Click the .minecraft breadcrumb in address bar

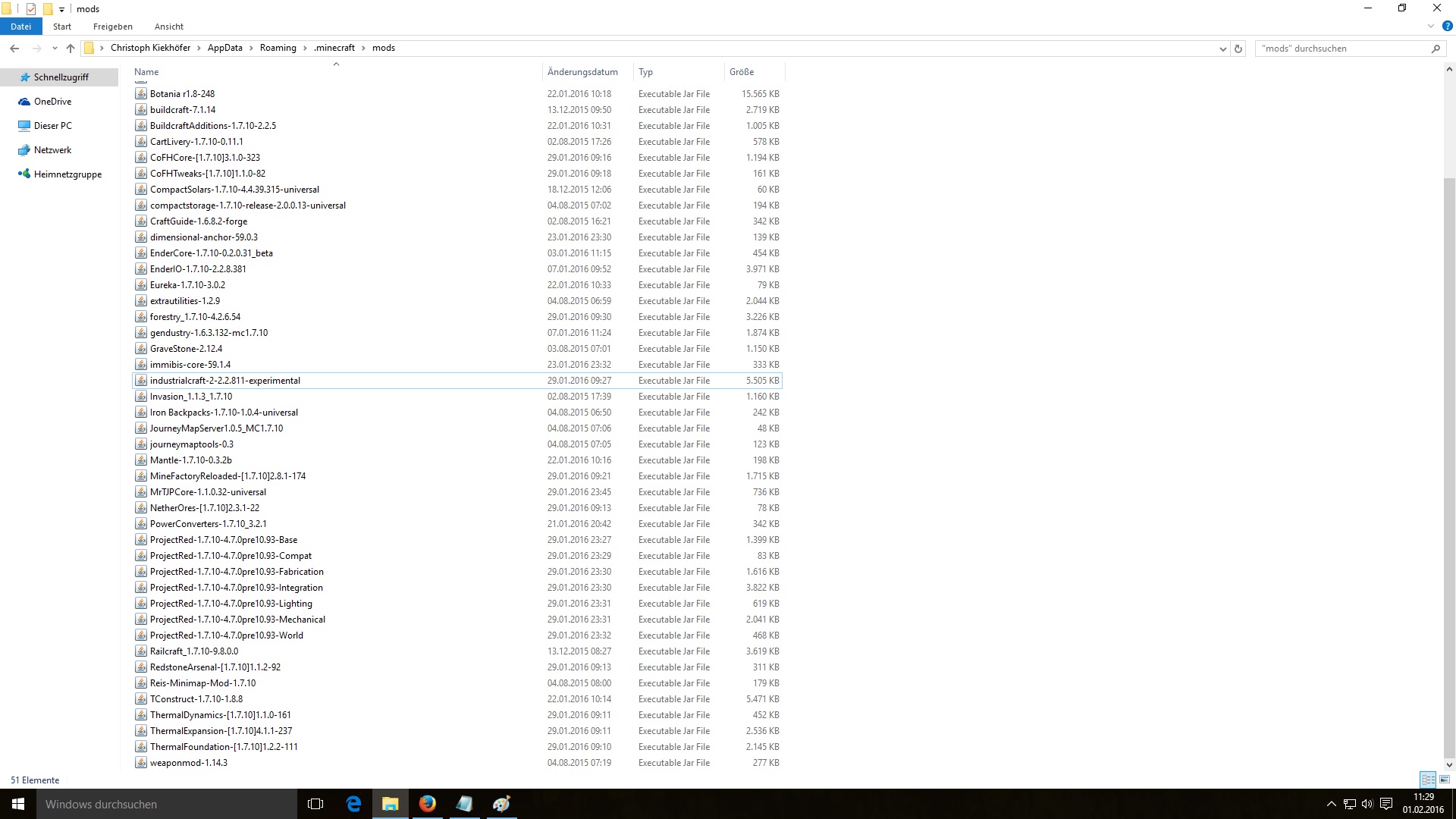point(334,48)
